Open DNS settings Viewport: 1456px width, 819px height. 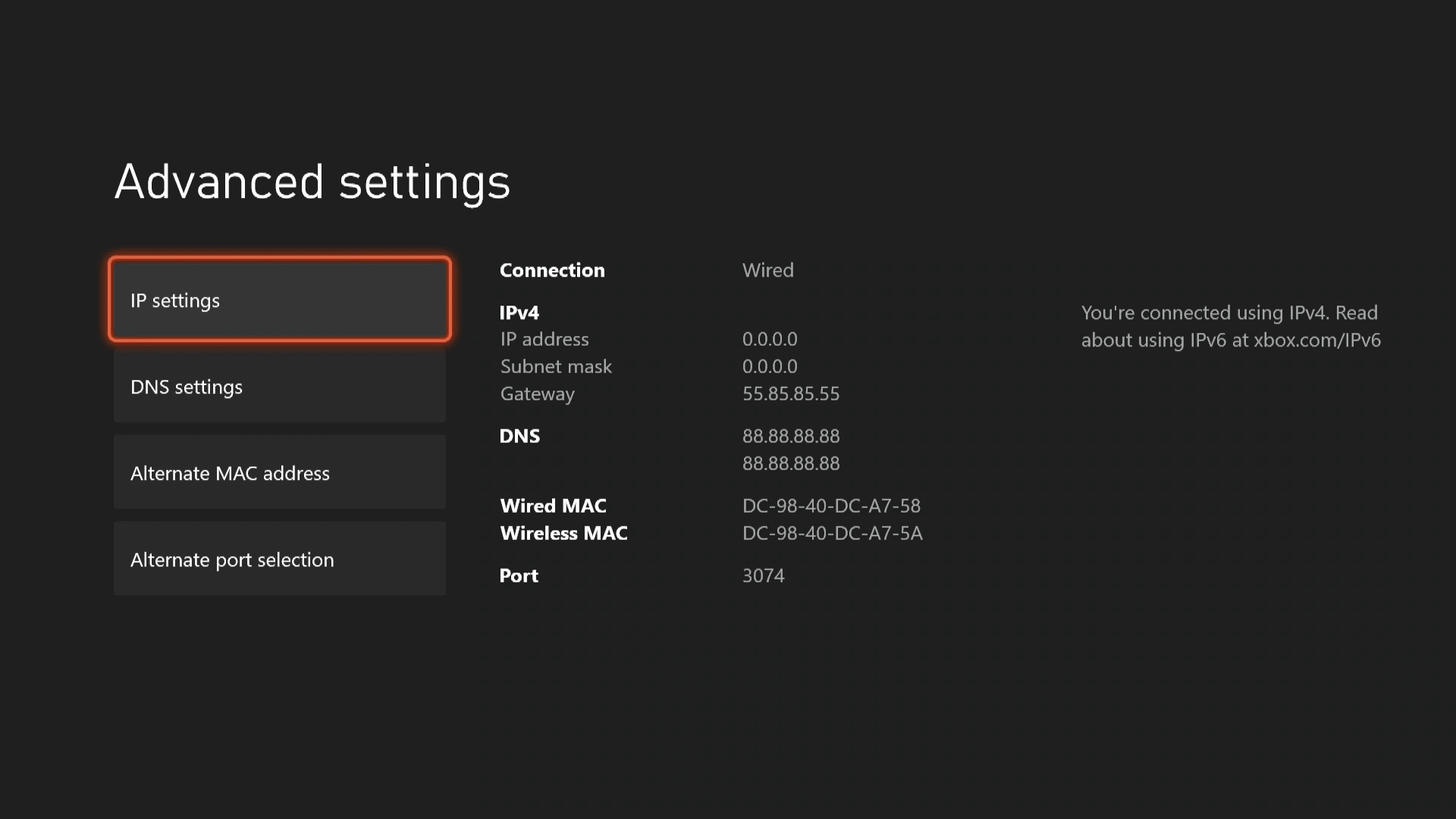[x=279, y=387]
